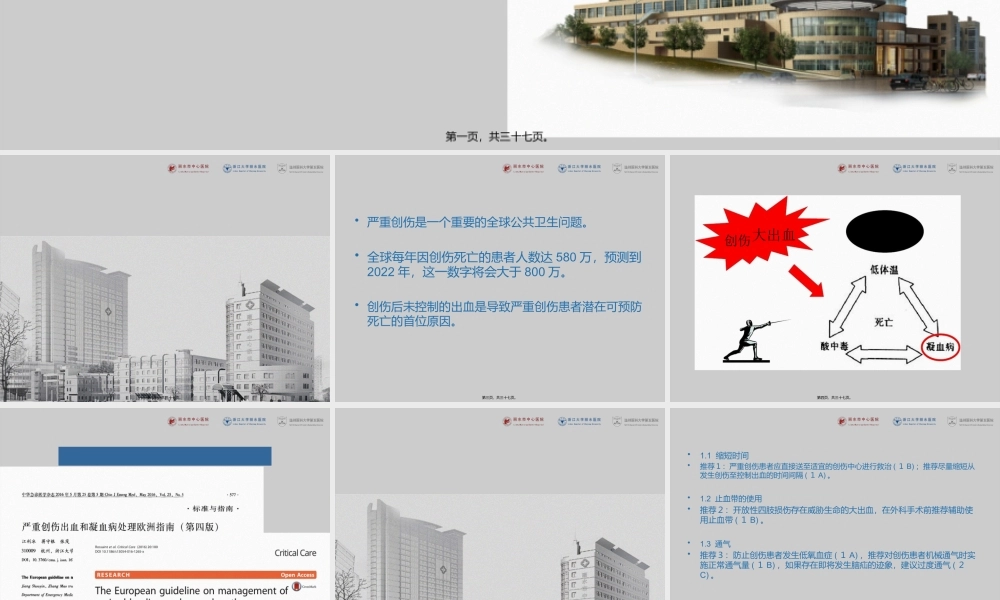1000x600 pixels.
Task: Select the circled 凝血病 label in diagram
Action: pyautogui.click(x=941, y=347)
